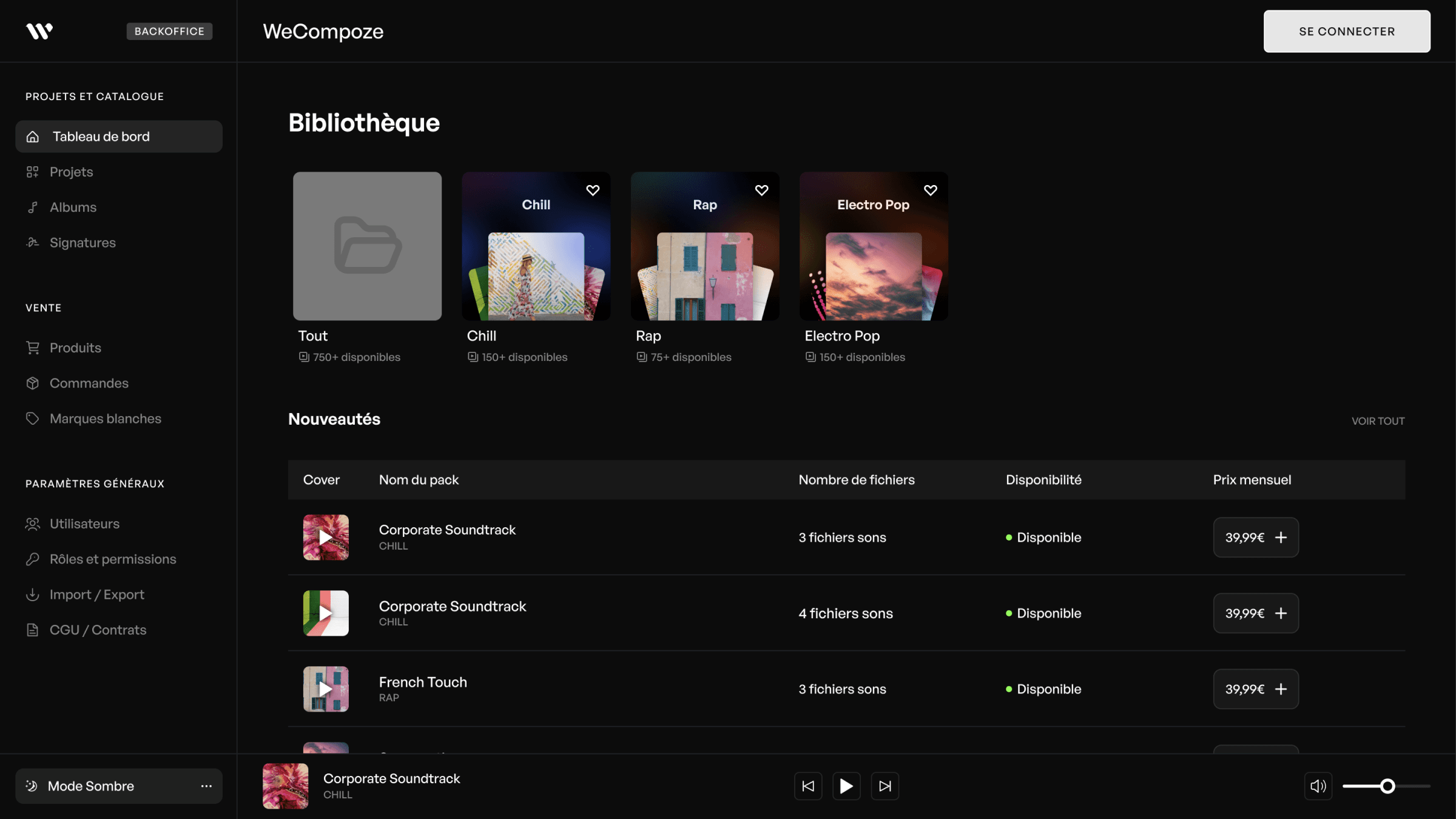Open Projets from the sidebar
1456x819 pixels.
coord(71,172)
